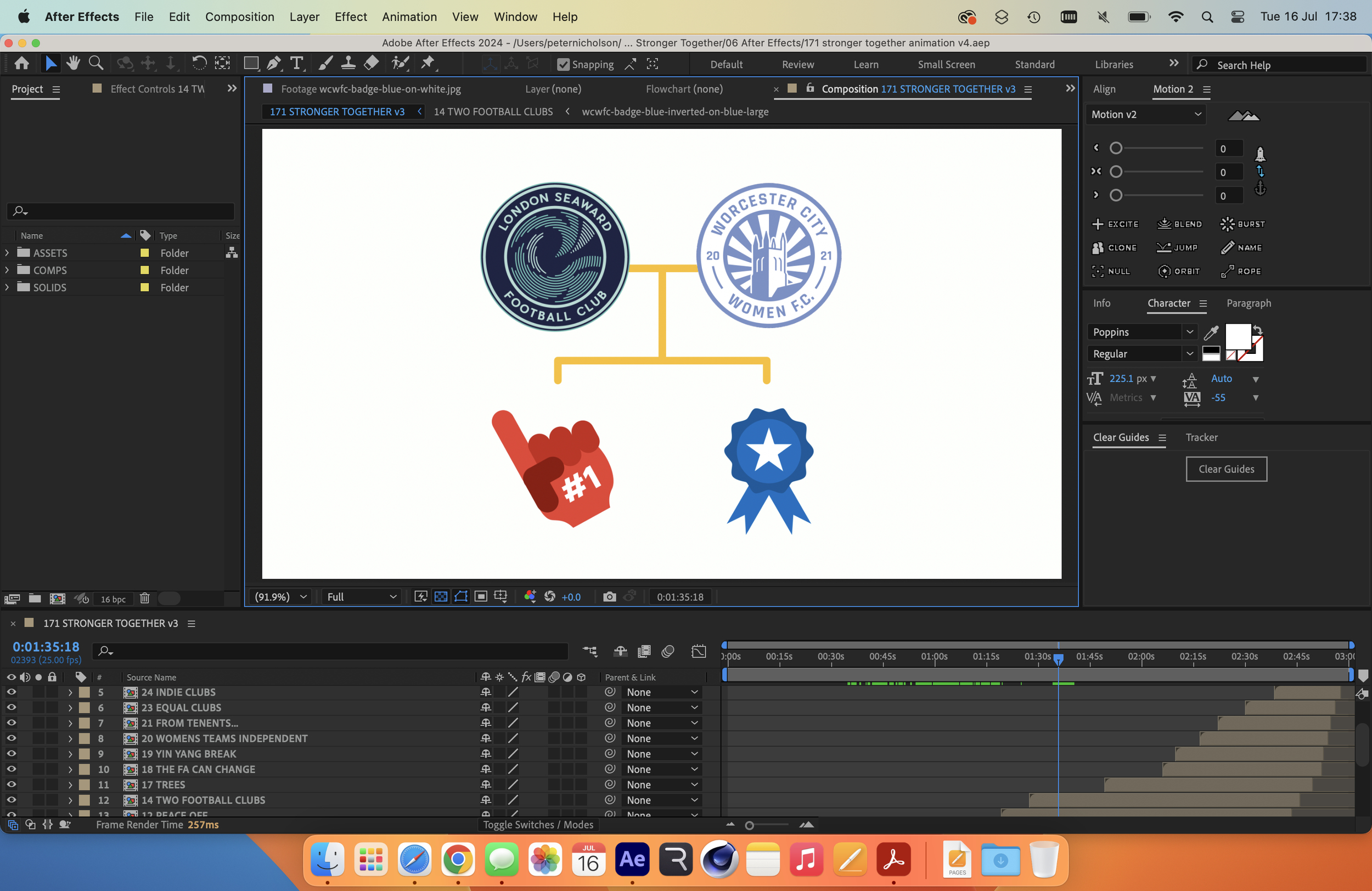Toggle the Snapping checkbox
Viewport: 1372px width, 891px height.
click(x=563, y=65)
